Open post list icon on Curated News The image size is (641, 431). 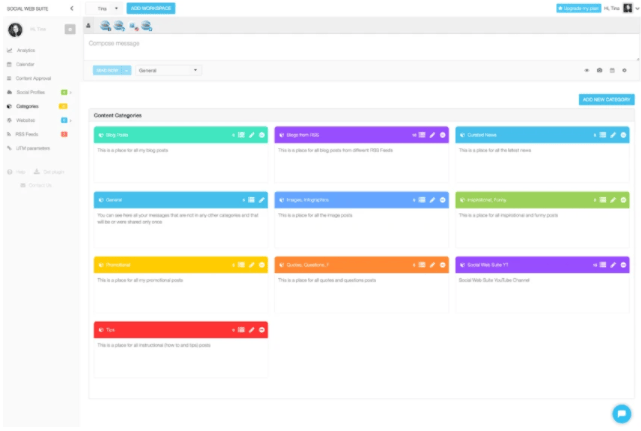(x=602, y=134)
